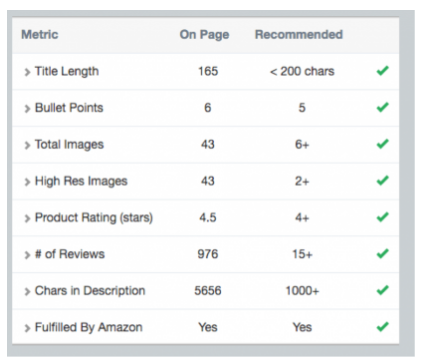The height and width of the screenshot is (363, 422).
Task: Click green checkmark for # of Reviews
Action: [383, 254]
